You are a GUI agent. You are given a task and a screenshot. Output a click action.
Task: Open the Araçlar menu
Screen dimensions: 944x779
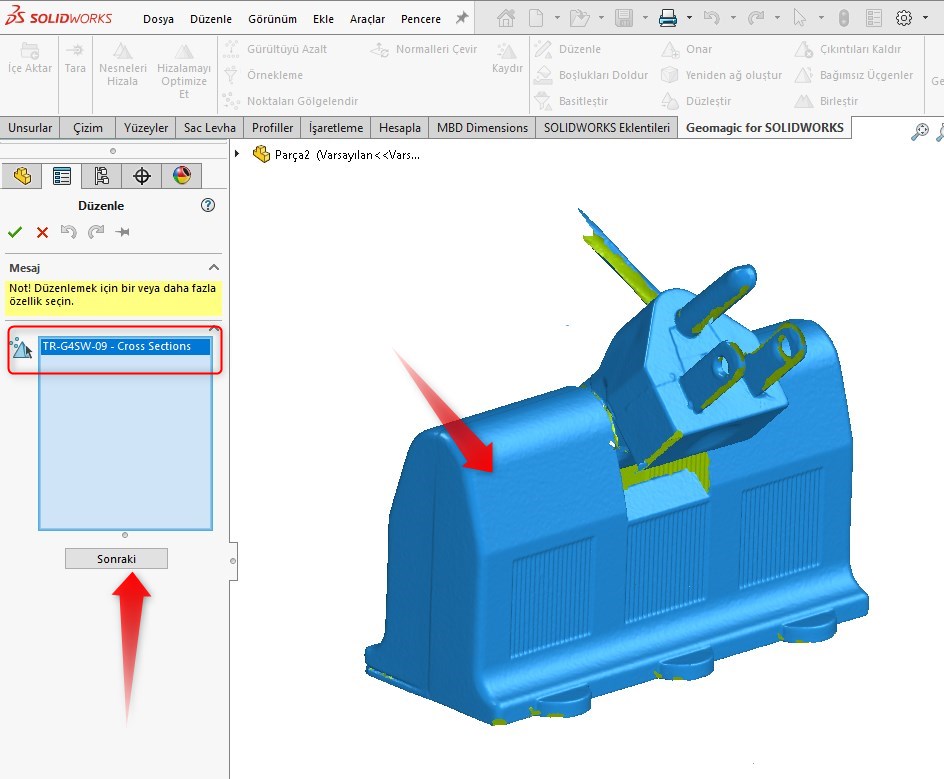coord(367,19)
